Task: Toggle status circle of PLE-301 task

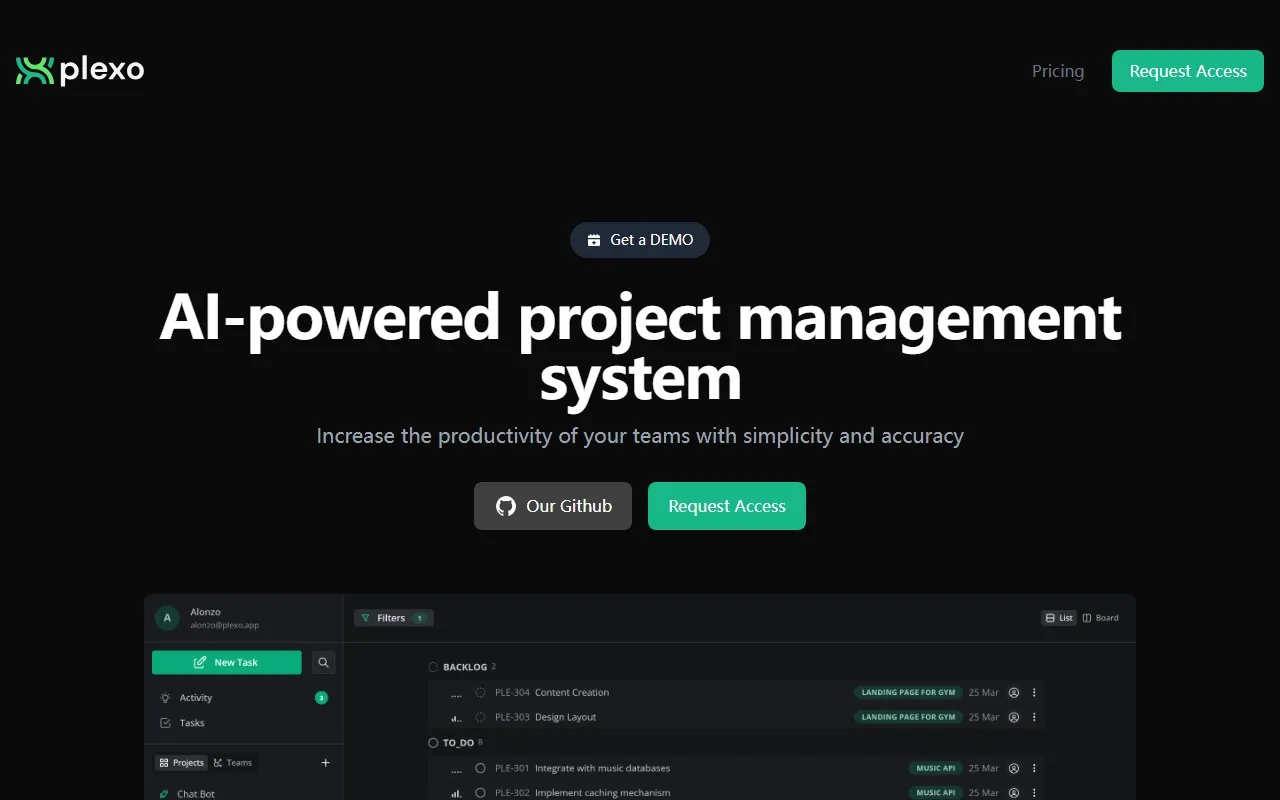Action: [x=480, y=768]
